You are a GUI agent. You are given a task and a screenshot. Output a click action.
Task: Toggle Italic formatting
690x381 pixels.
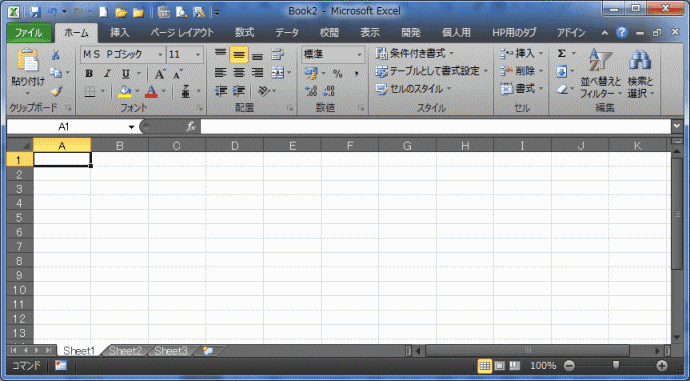point(107,73)
